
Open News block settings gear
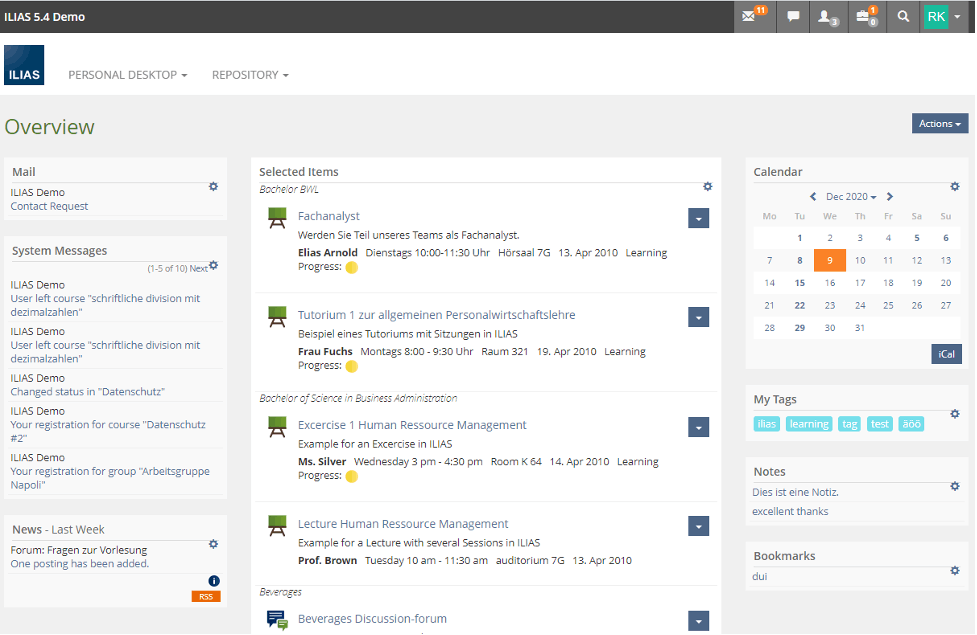click(x=213, y=544)
